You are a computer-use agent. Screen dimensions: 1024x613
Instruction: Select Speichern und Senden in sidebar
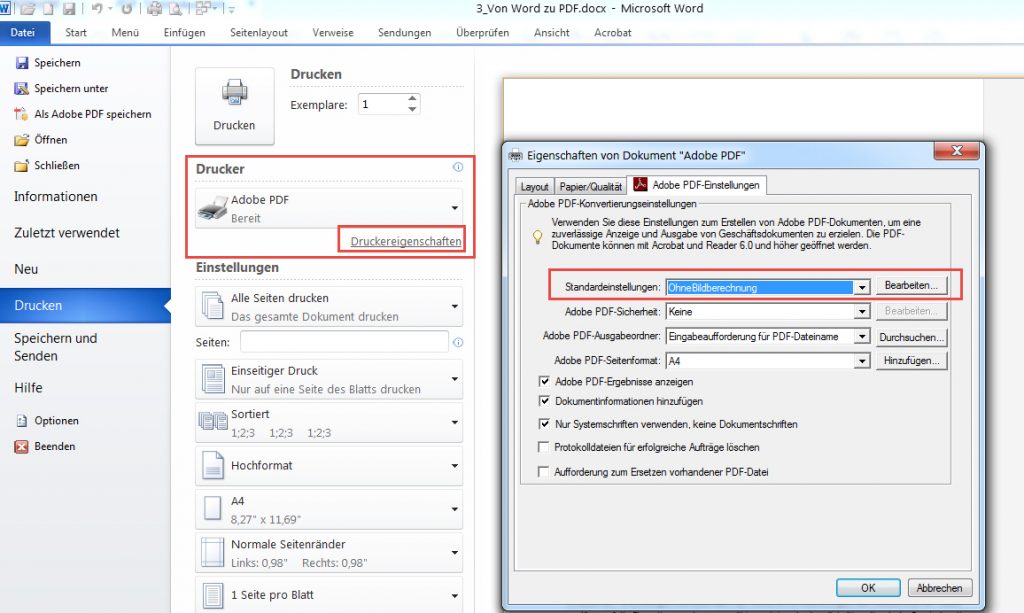[x=56, y=347]
